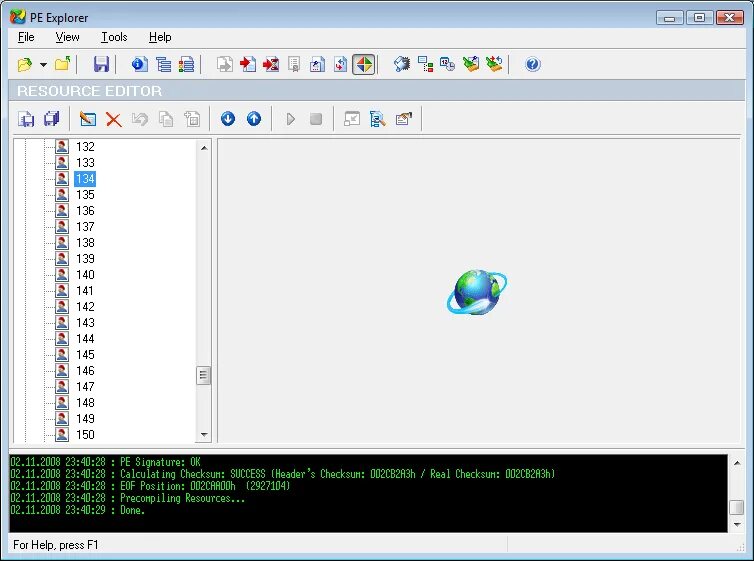
Task: Select resource 147 in the tree
Action: coord(85,386)
